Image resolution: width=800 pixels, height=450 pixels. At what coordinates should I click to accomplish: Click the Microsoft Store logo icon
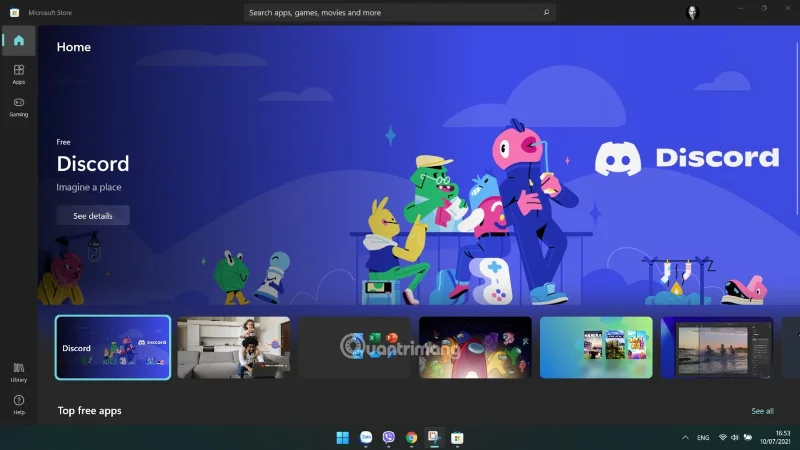14,12
